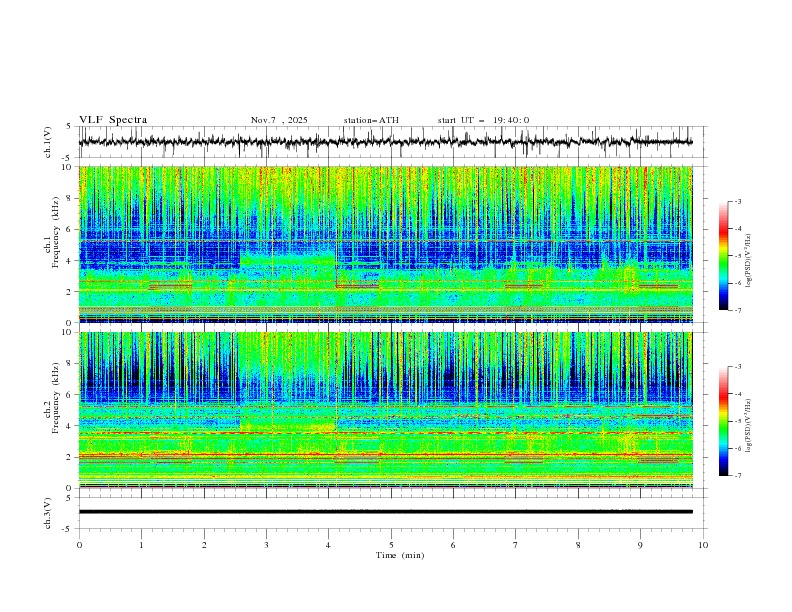The image size is (792, 612).
Task: Click the "10" frequency tick of ch.2 spectrogram
Action: click(x=69, y=332)
